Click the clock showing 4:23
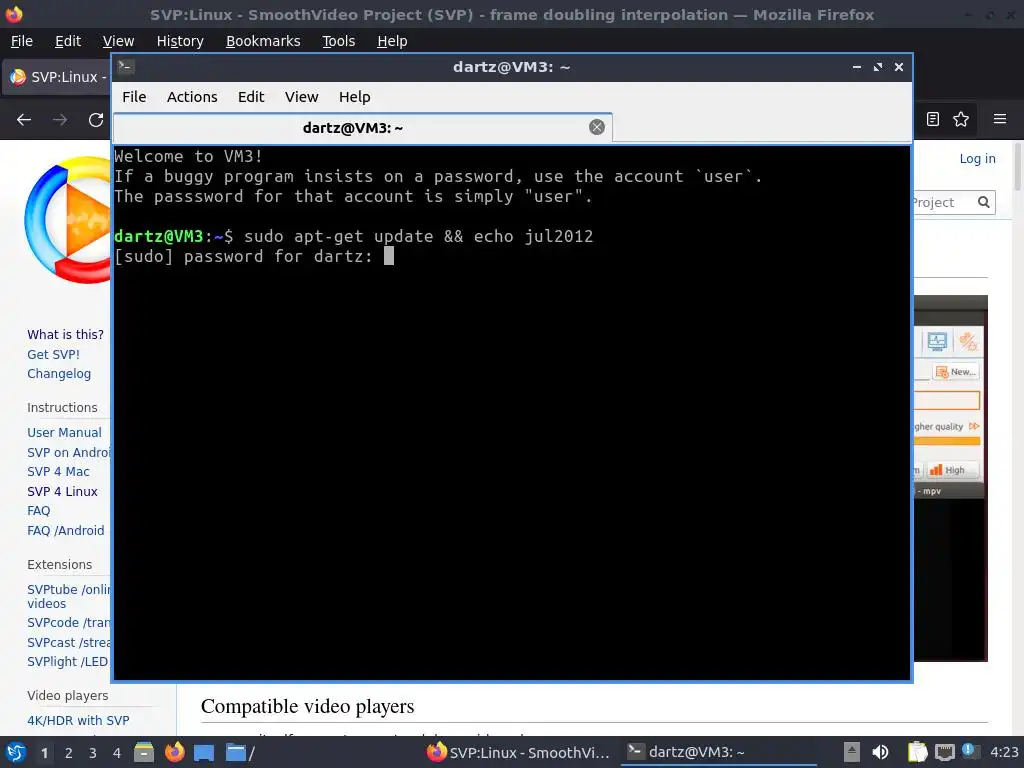Viewport: 1024px width, 768px height. point(1004,752)
